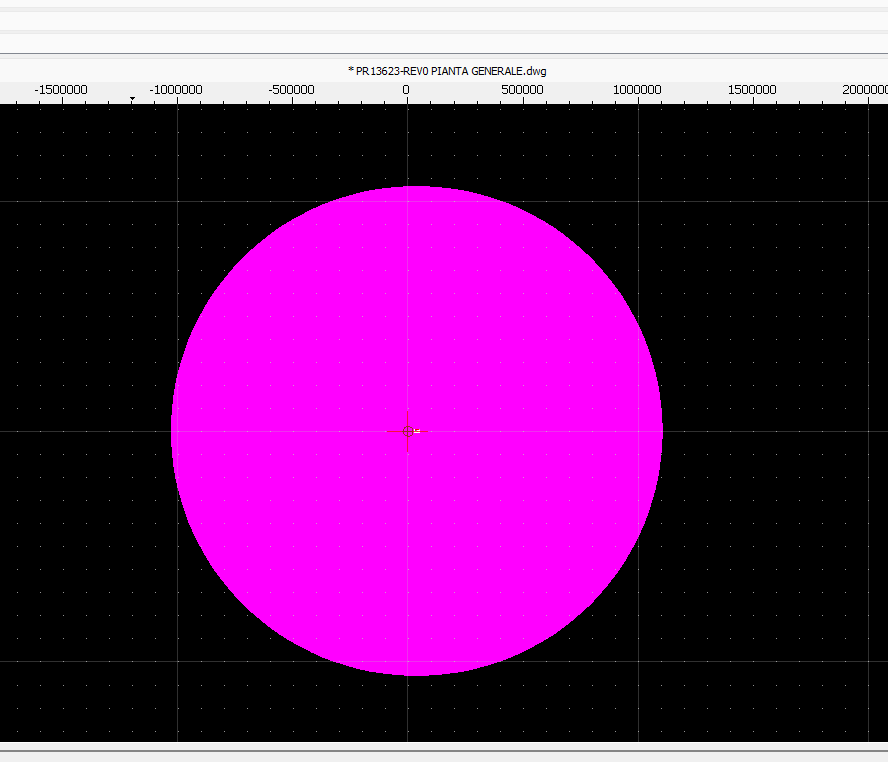Select the PR13623-REV0 PIANTA GENERALE.dwg document tab

(x=447, y=71)
